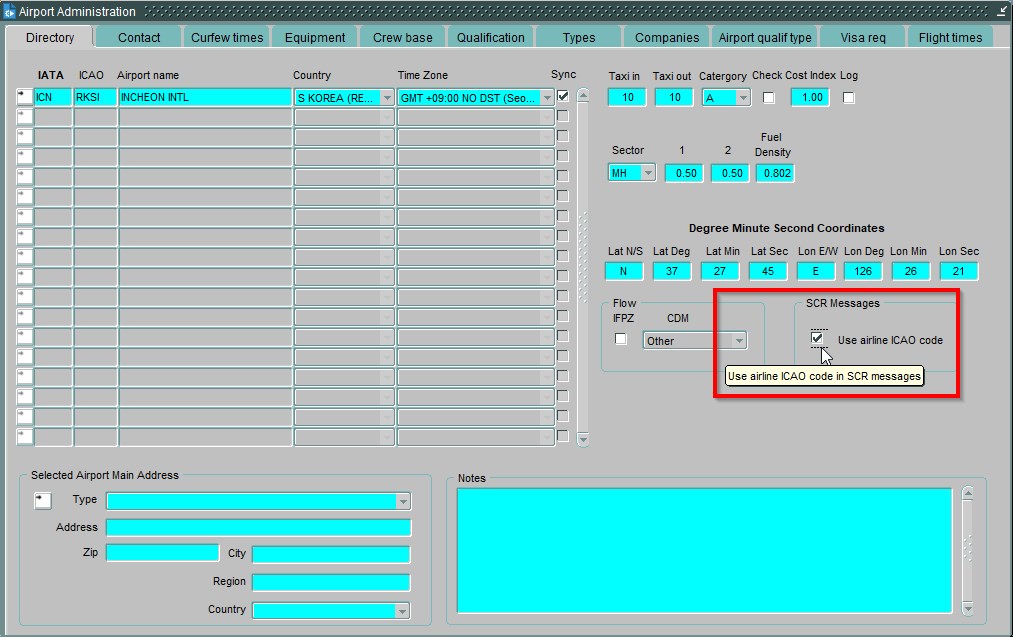
Task: Click the Notes scroll up arrow
Action: click(x=967, y=493)
